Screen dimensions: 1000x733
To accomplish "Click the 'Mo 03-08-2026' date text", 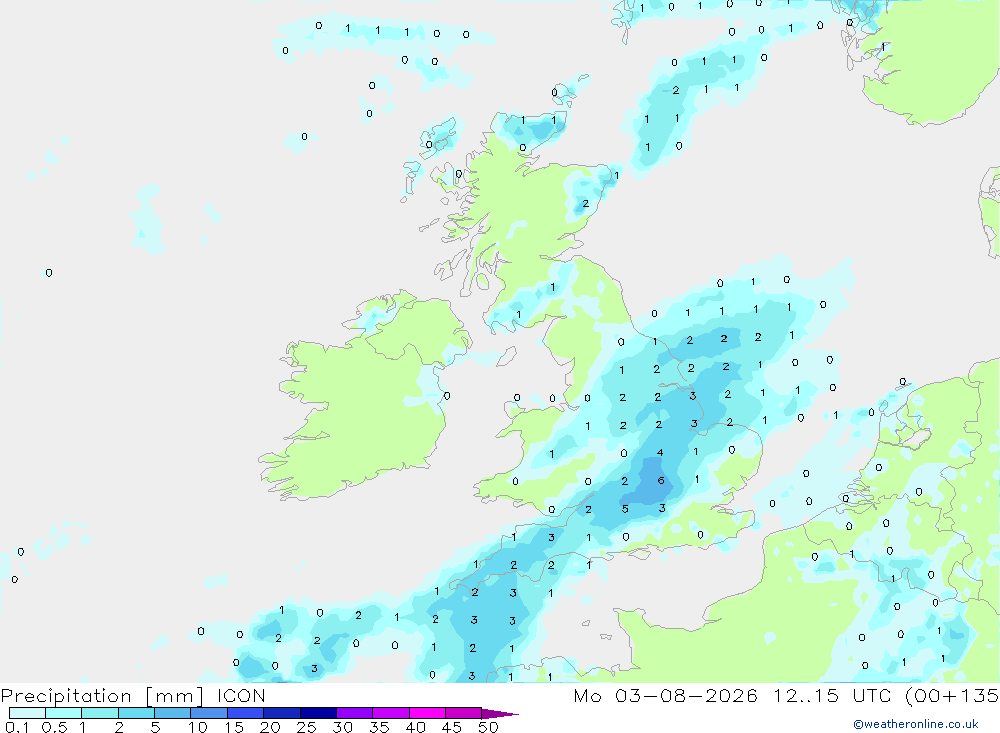I will [x=665, y=695].
